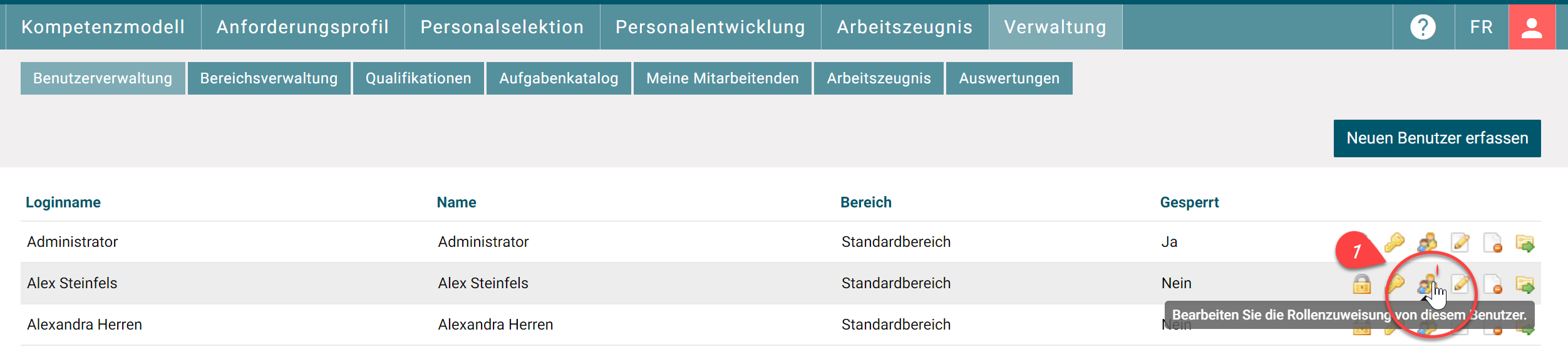The height and width of the screenshot is (349, 1568).
Task: Open the help question mark icon
Action: [1423, 27]
